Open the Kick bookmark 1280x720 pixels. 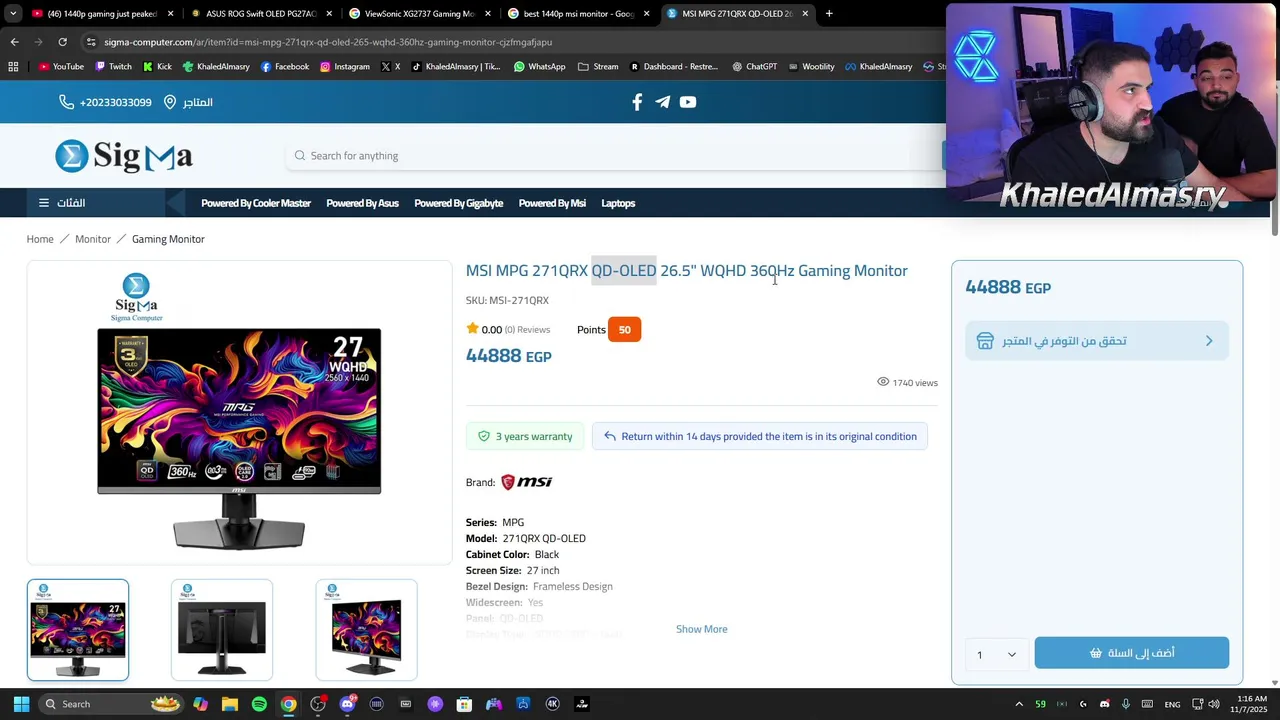click(157, 67)
